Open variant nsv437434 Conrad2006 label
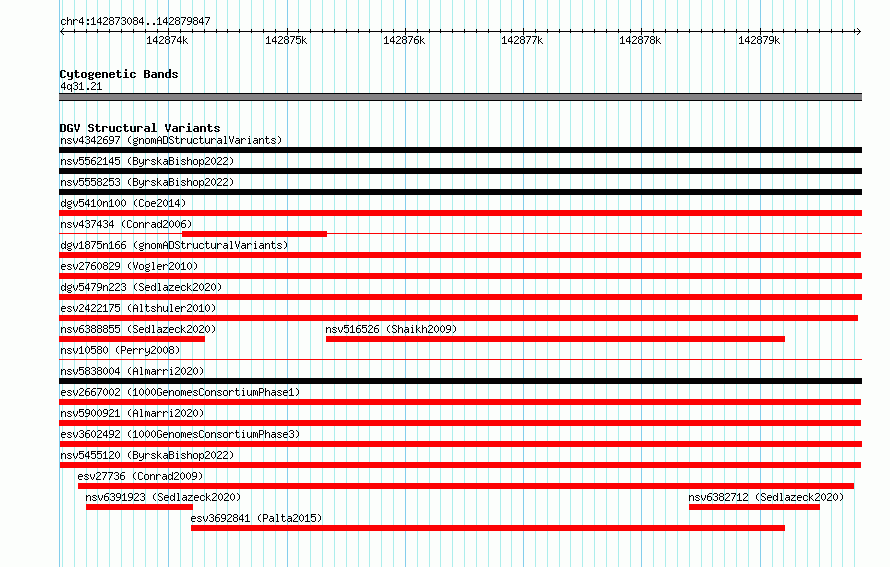Screen dimensions: 890x567 [126, 224]
